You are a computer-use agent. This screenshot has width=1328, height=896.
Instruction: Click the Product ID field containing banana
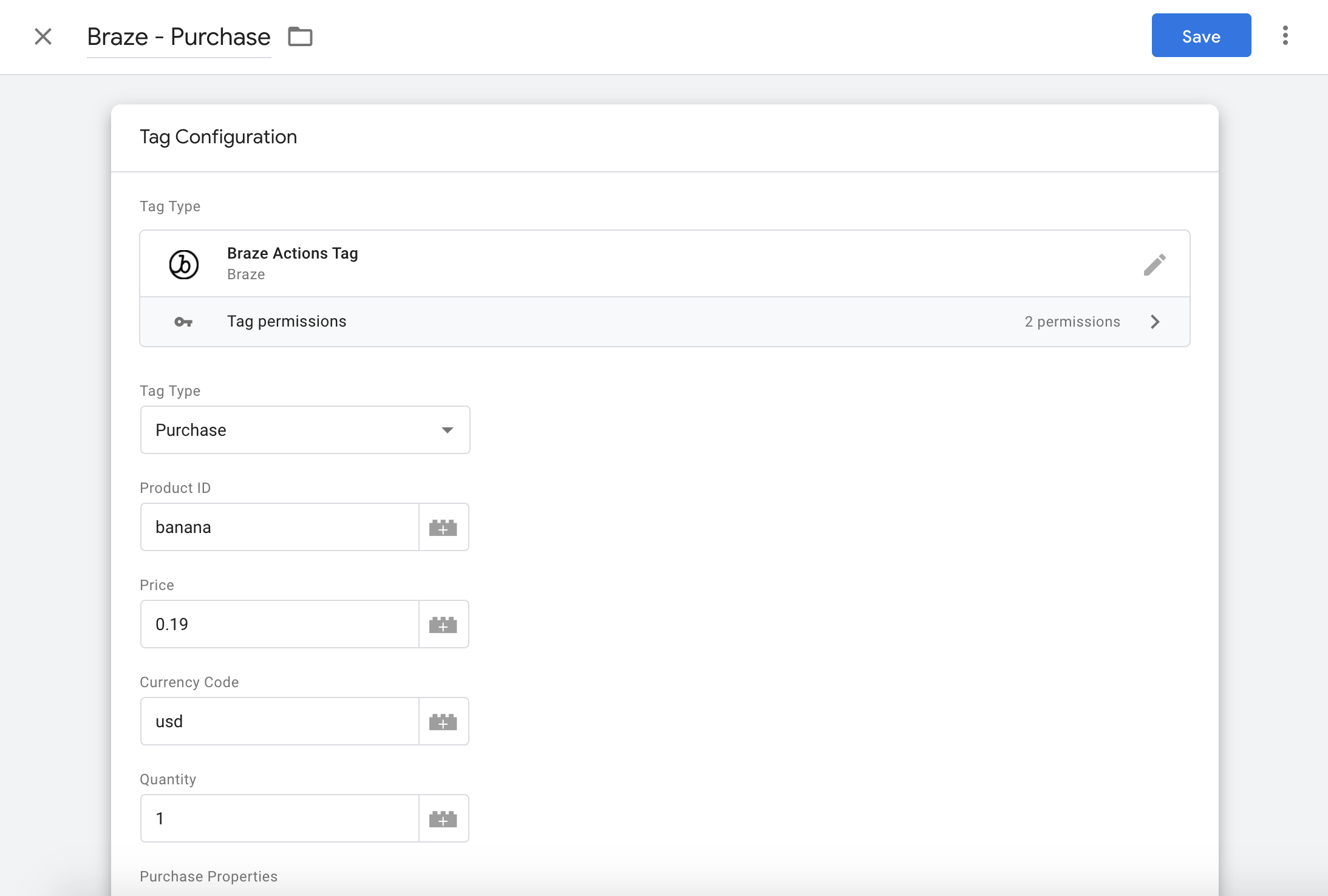pos(280,527)
